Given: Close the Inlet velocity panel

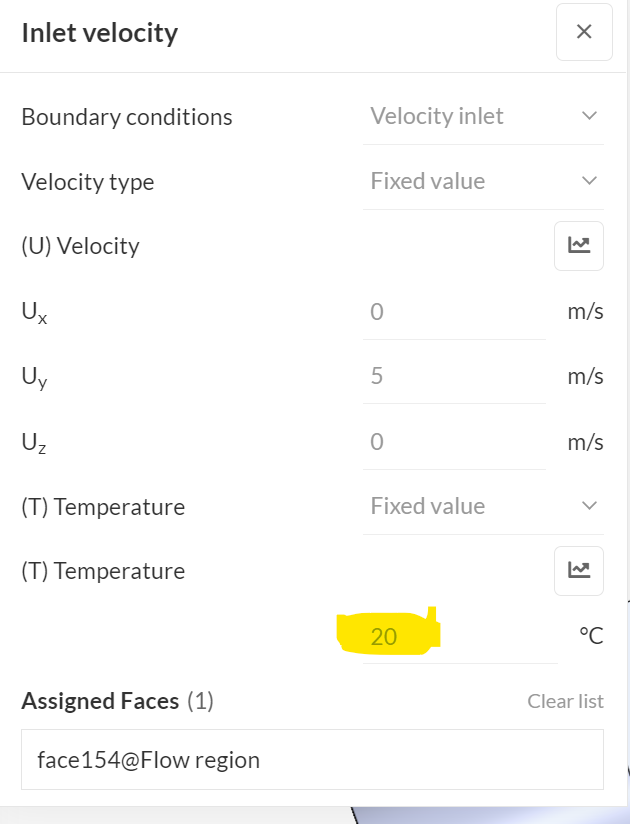Looking at the screenshot, I should point(584,32).
